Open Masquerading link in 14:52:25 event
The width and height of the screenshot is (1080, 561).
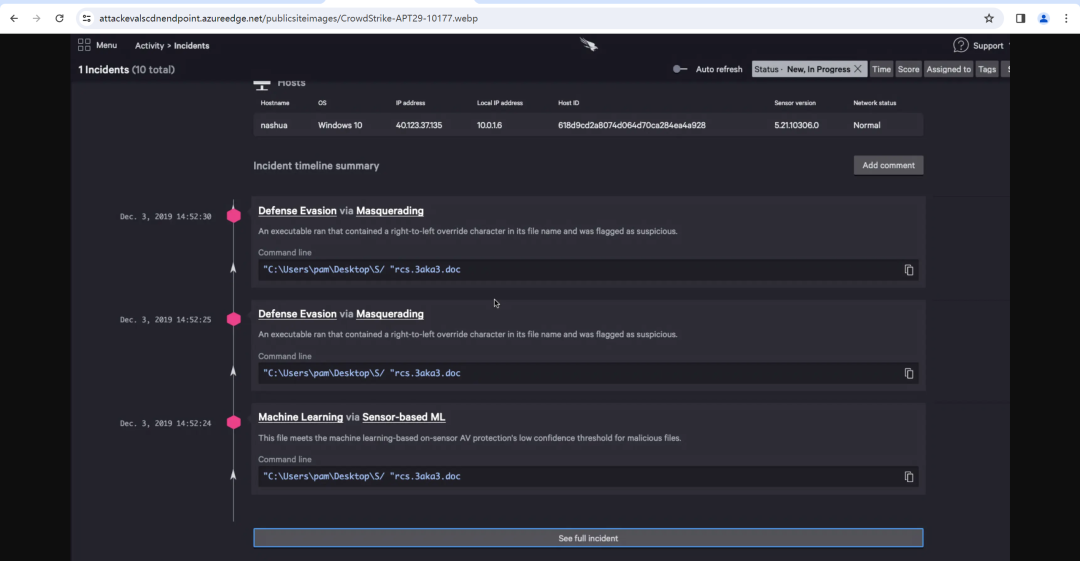(390, 314)
